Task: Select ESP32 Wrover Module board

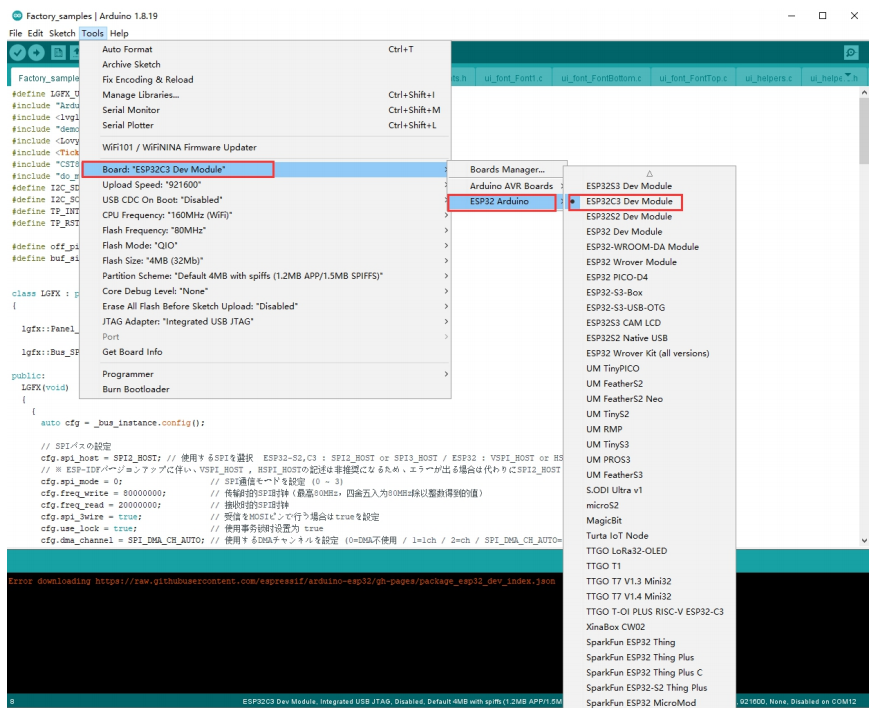Action: [x=649, y=262]
